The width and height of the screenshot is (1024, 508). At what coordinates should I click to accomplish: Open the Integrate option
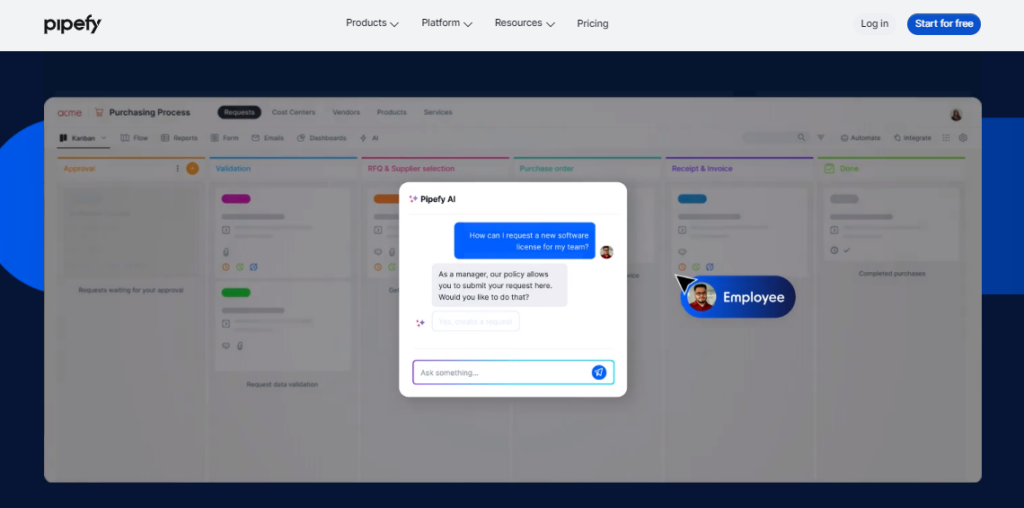point(913,138)
